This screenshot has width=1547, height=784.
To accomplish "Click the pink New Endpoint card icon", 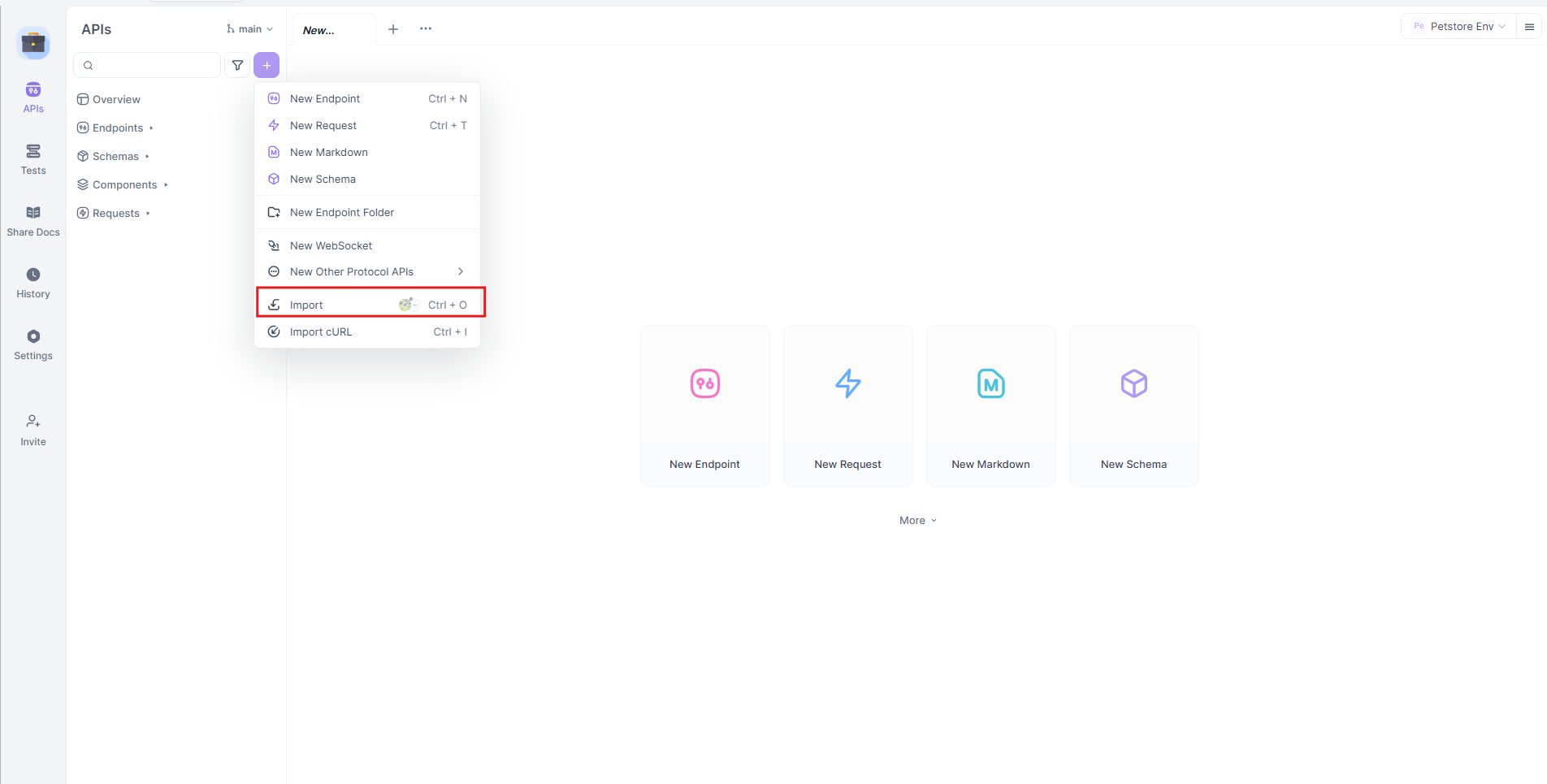I will (x=705, y=383).
